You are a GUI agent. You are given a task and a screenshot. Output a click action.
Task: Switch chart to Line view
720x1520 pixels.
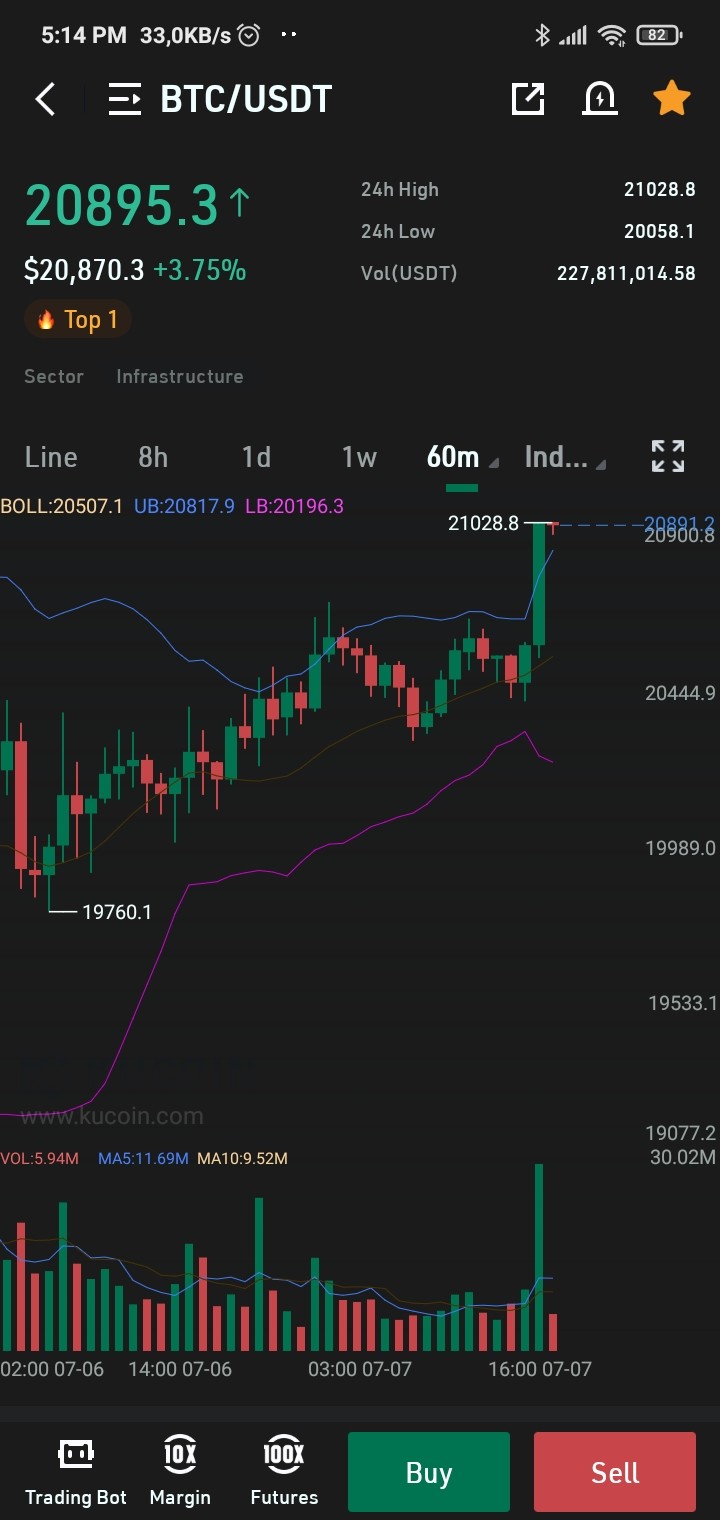tap(51, 457)
